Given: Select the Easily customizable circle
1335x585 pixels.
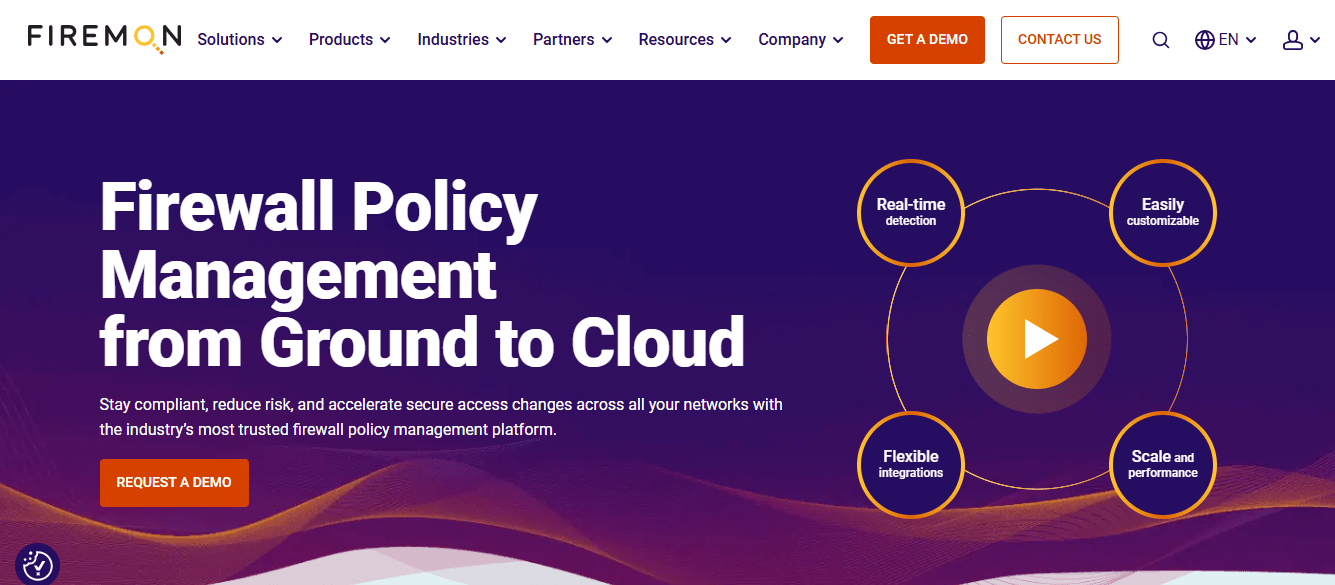Looking at the screenshot, I should coord(1162,212).
